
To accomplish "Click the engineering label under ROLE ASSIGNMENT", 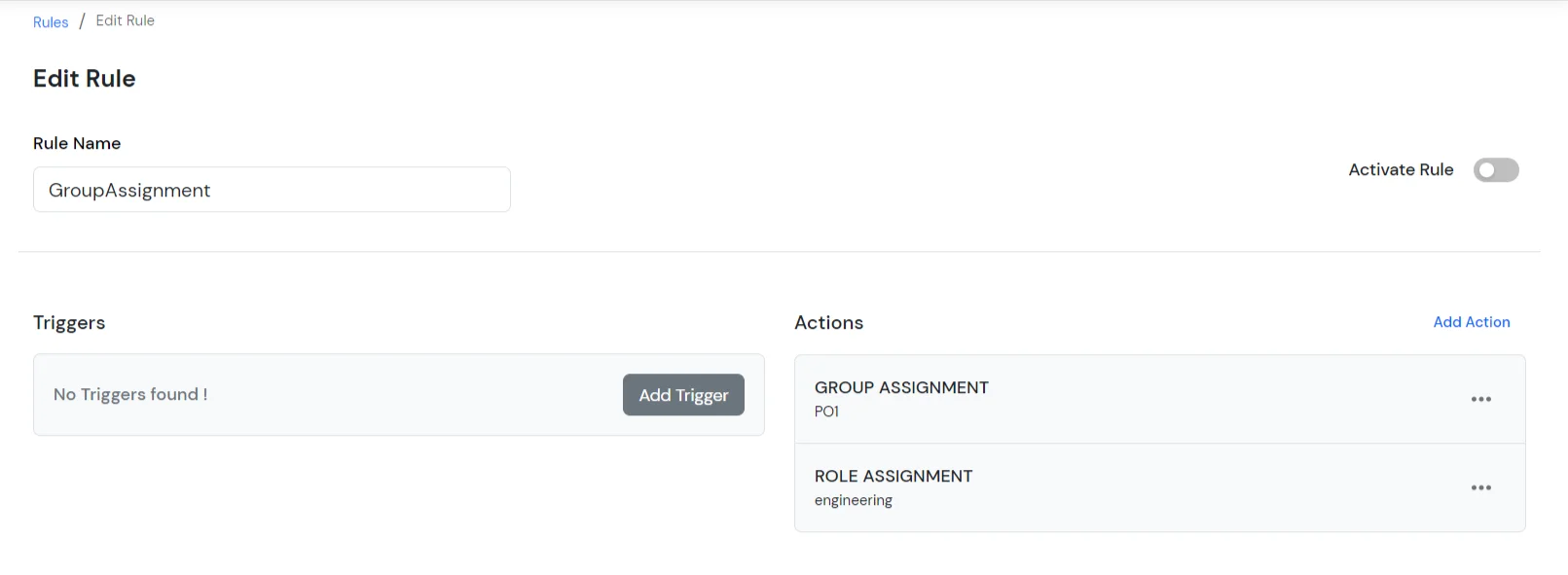I will pyautogui.click(x=854, y=499).
